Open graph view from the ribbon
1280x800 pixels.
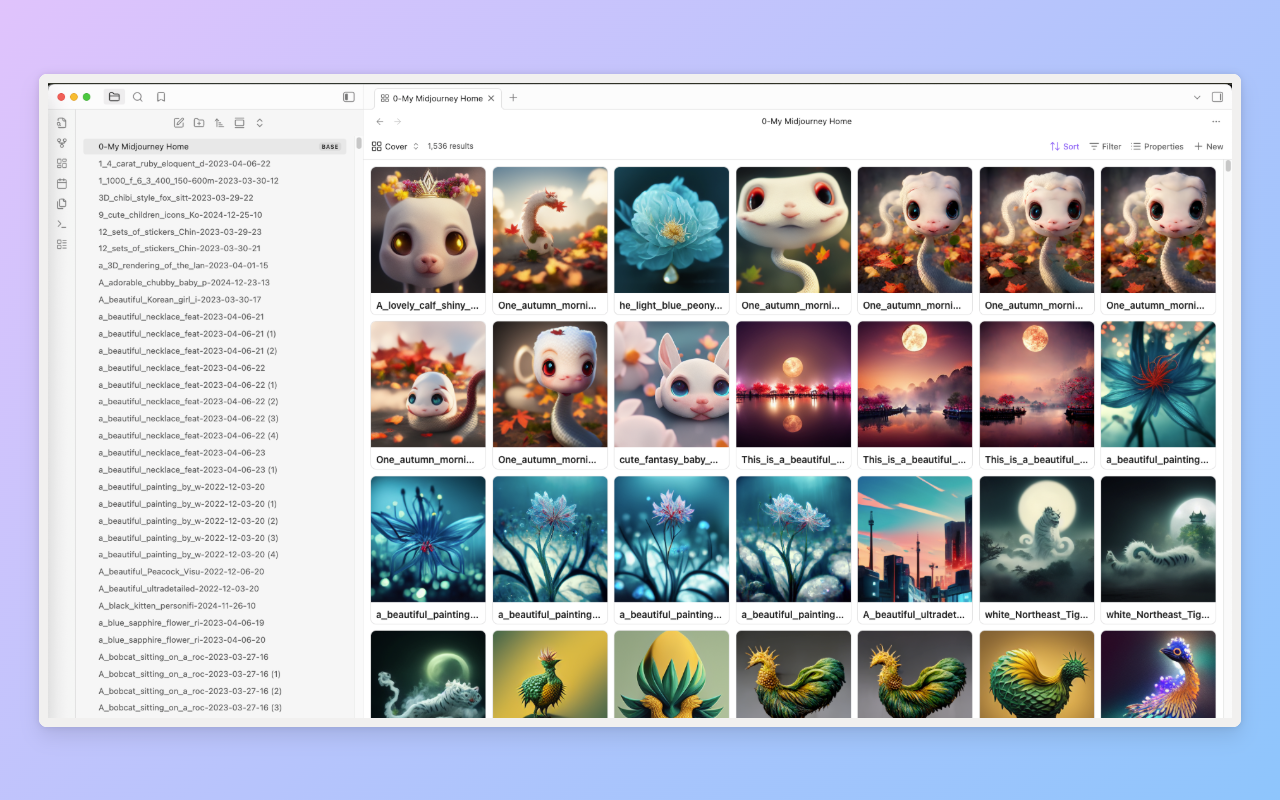[x=62, y=143]
